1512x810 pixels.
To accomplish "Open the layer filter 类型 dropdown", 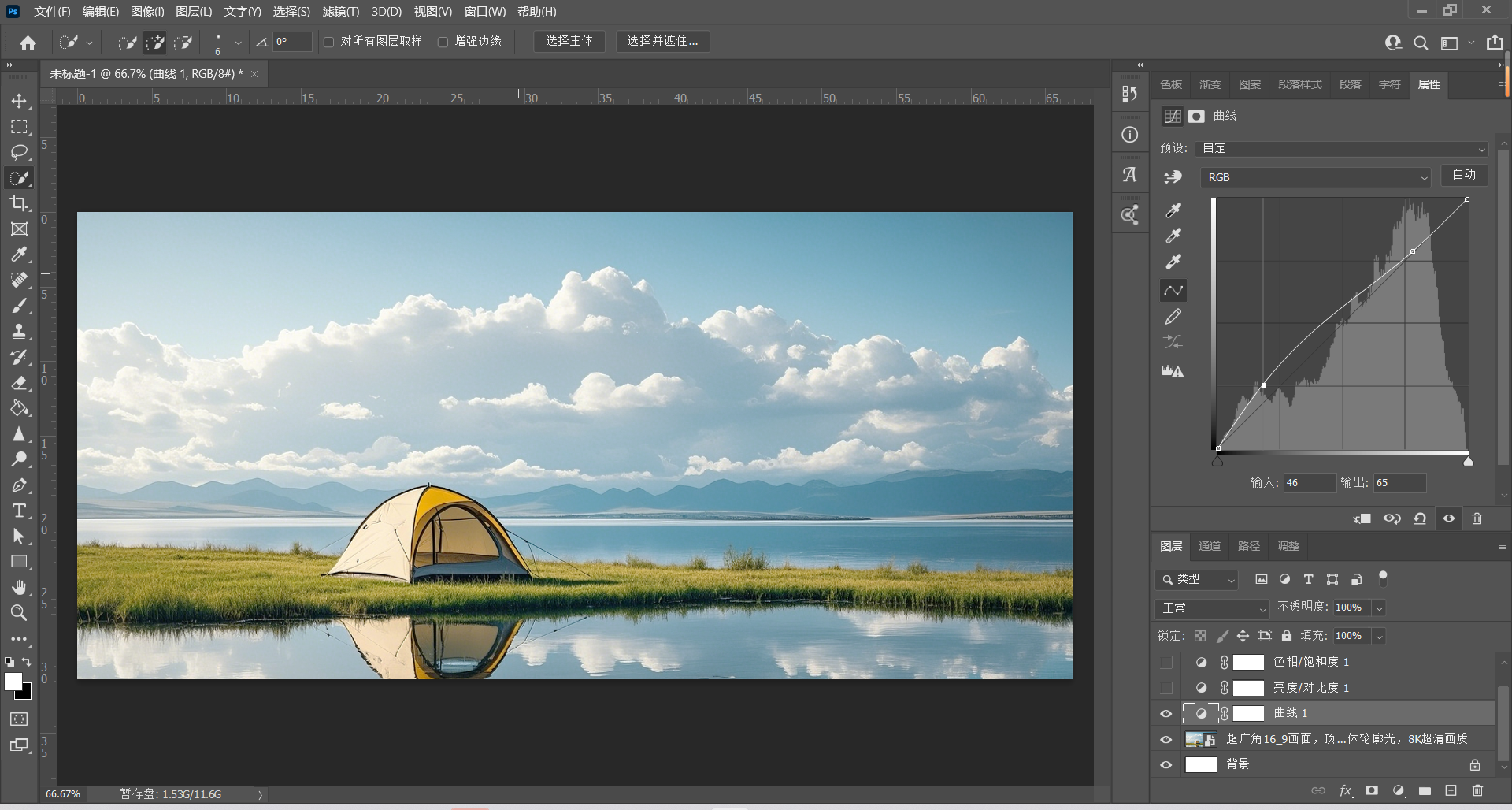I will (1196, 580).
